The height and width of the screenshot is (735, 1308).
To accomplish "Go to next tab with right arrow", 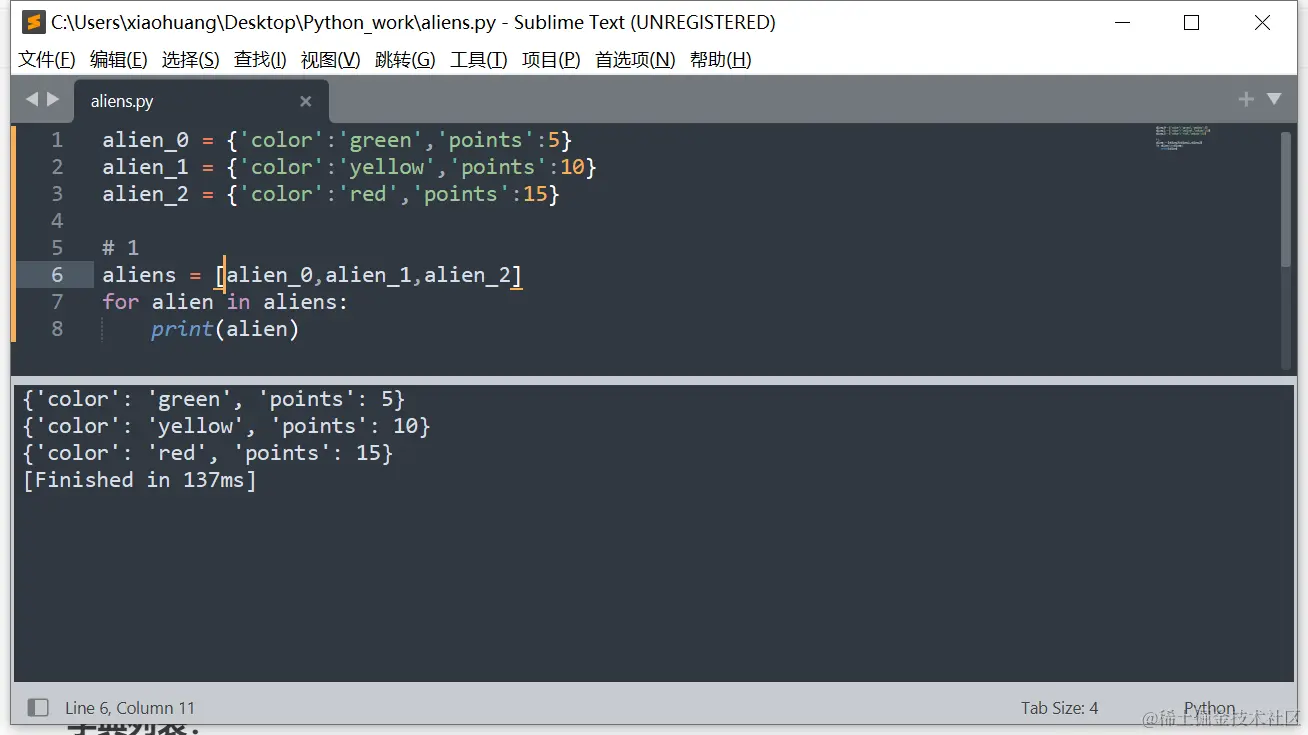I will (53, 99).
